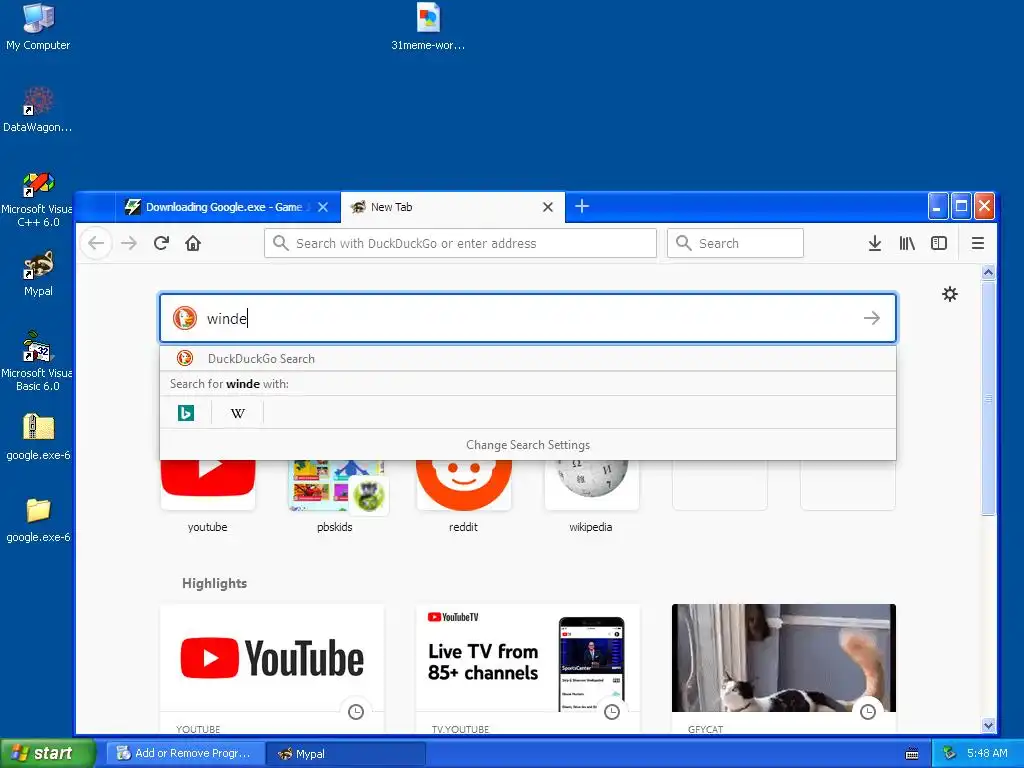This screenshot has height=768, width=1024.
Task: Select DataWagon desktop shortcut
Action: (x=38, y=110)
